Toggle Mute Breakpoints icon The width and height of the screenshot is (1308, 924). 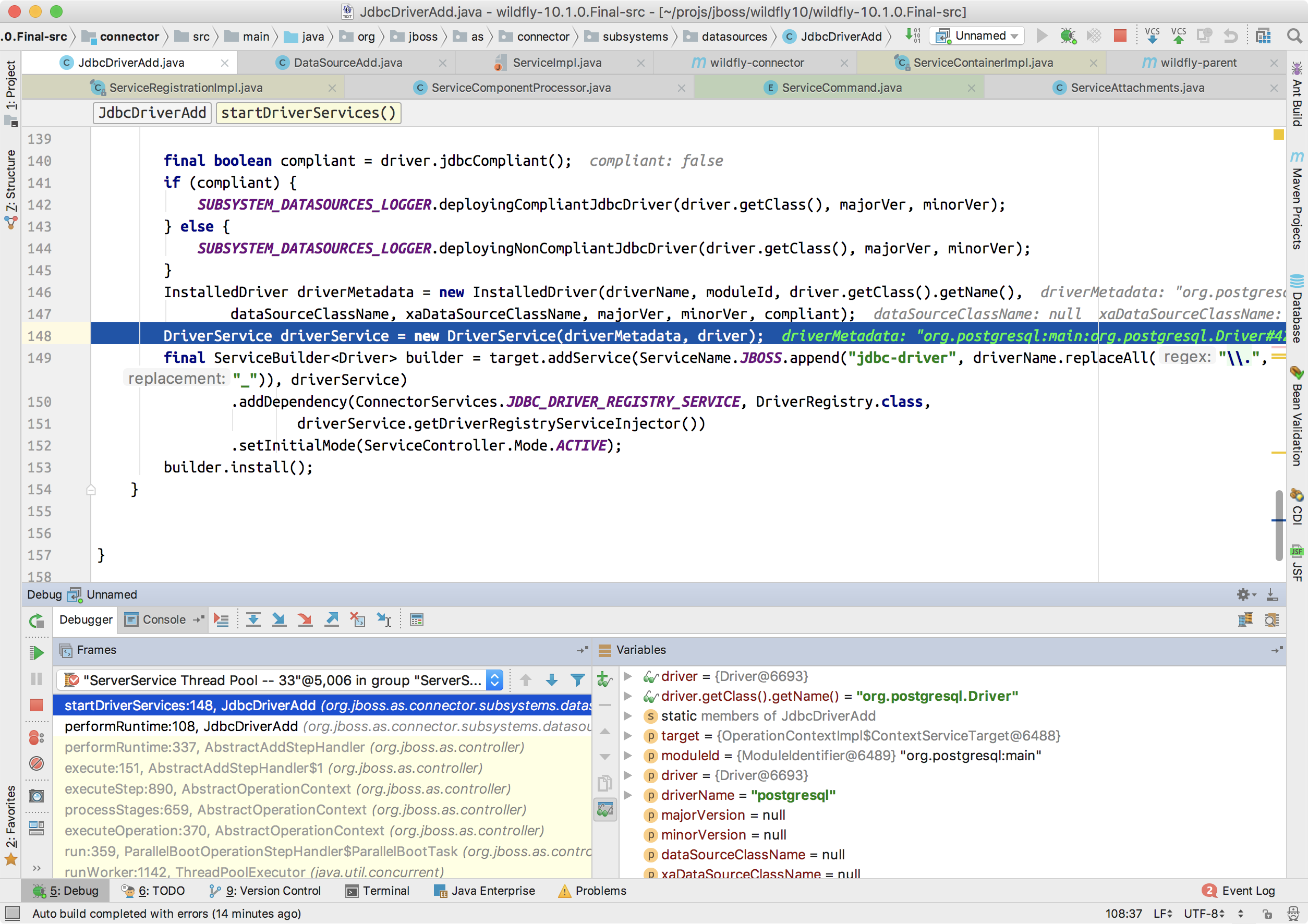pyautogui.click(x=37, y=763)
